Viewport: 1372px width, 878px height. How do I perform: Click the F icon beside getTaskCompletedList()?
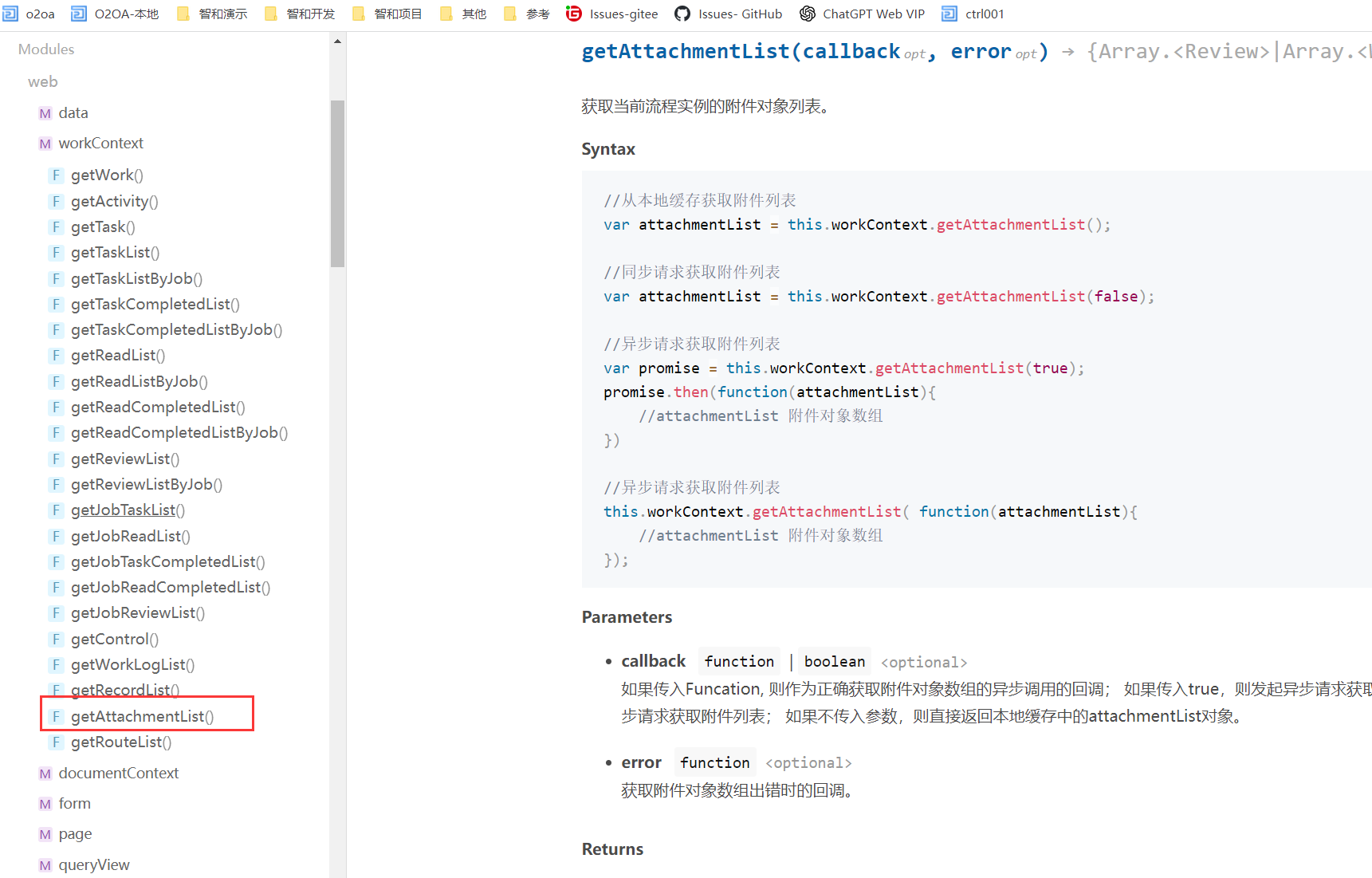56,305
